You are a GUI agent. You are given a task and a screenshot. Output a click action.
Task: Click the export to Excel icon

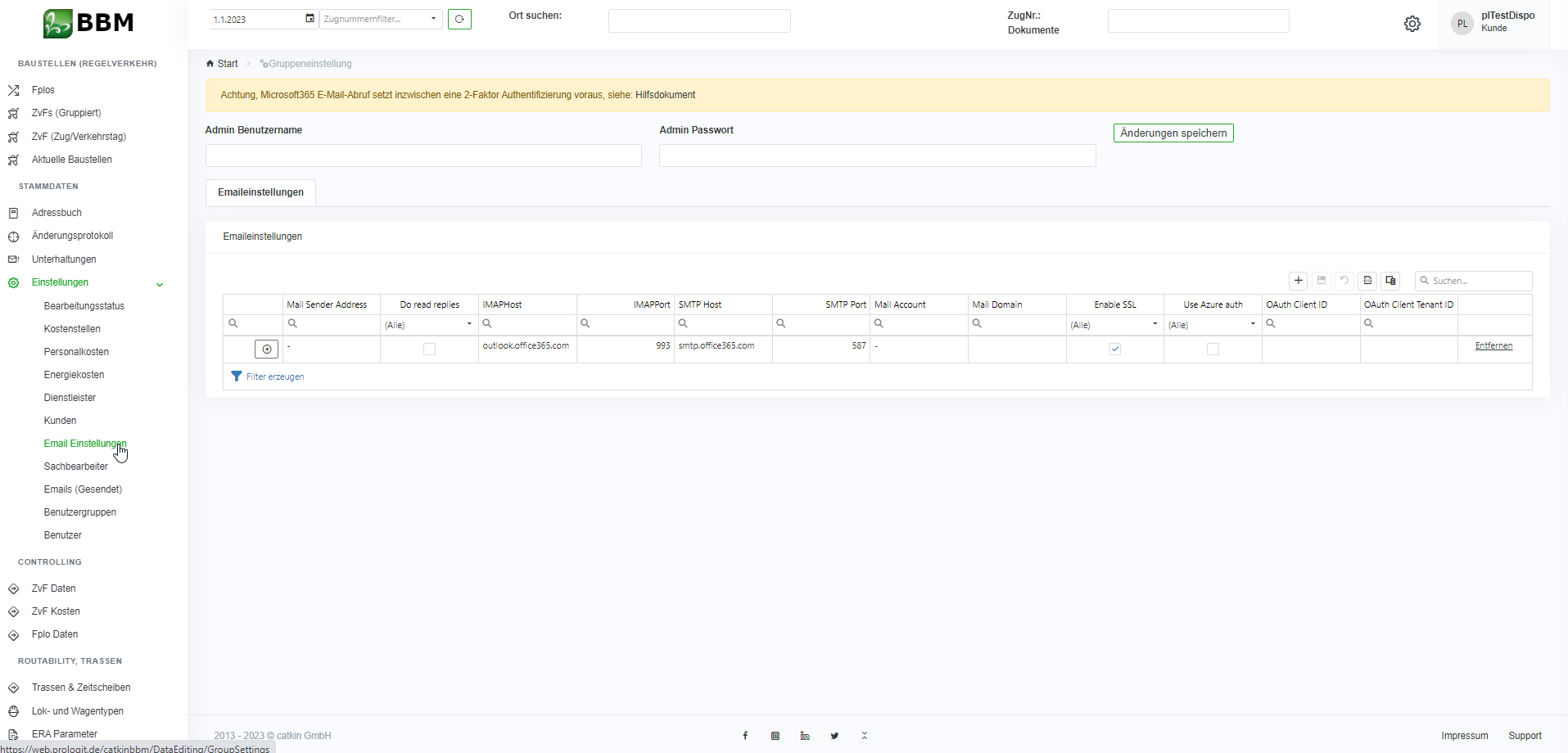1367,281
